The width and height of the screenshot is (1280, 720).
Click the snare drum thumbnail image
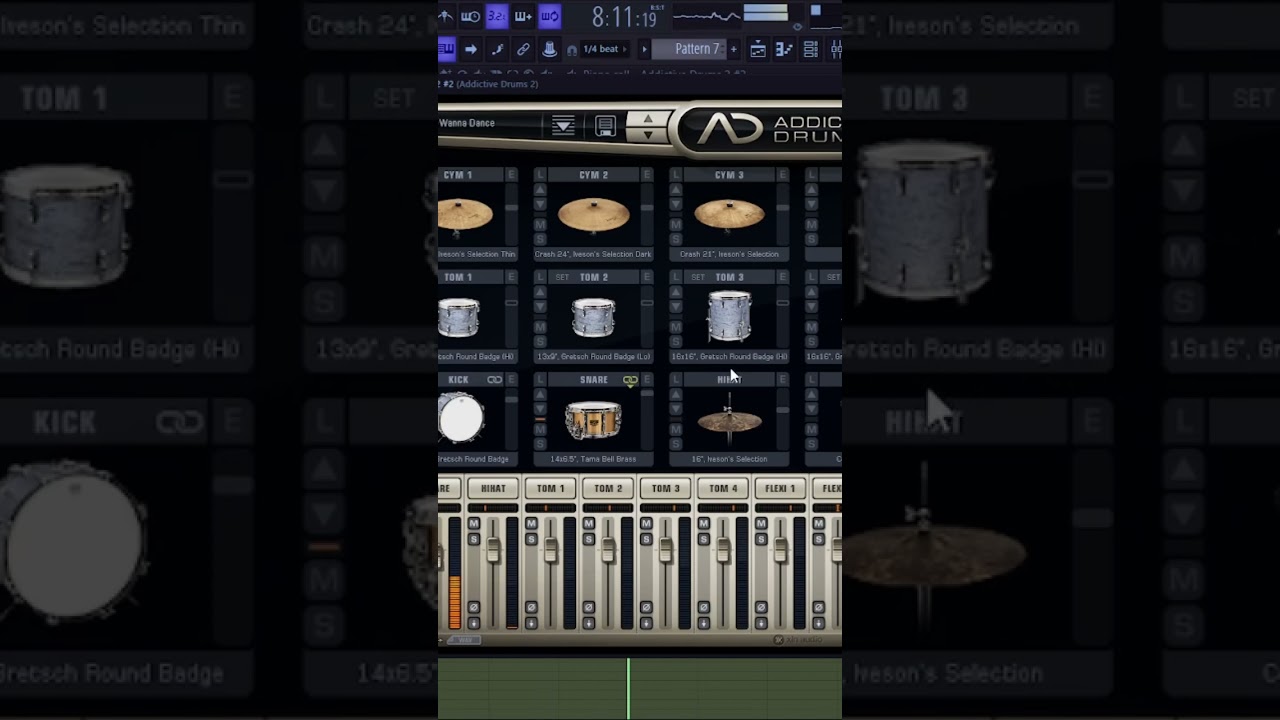593,421
